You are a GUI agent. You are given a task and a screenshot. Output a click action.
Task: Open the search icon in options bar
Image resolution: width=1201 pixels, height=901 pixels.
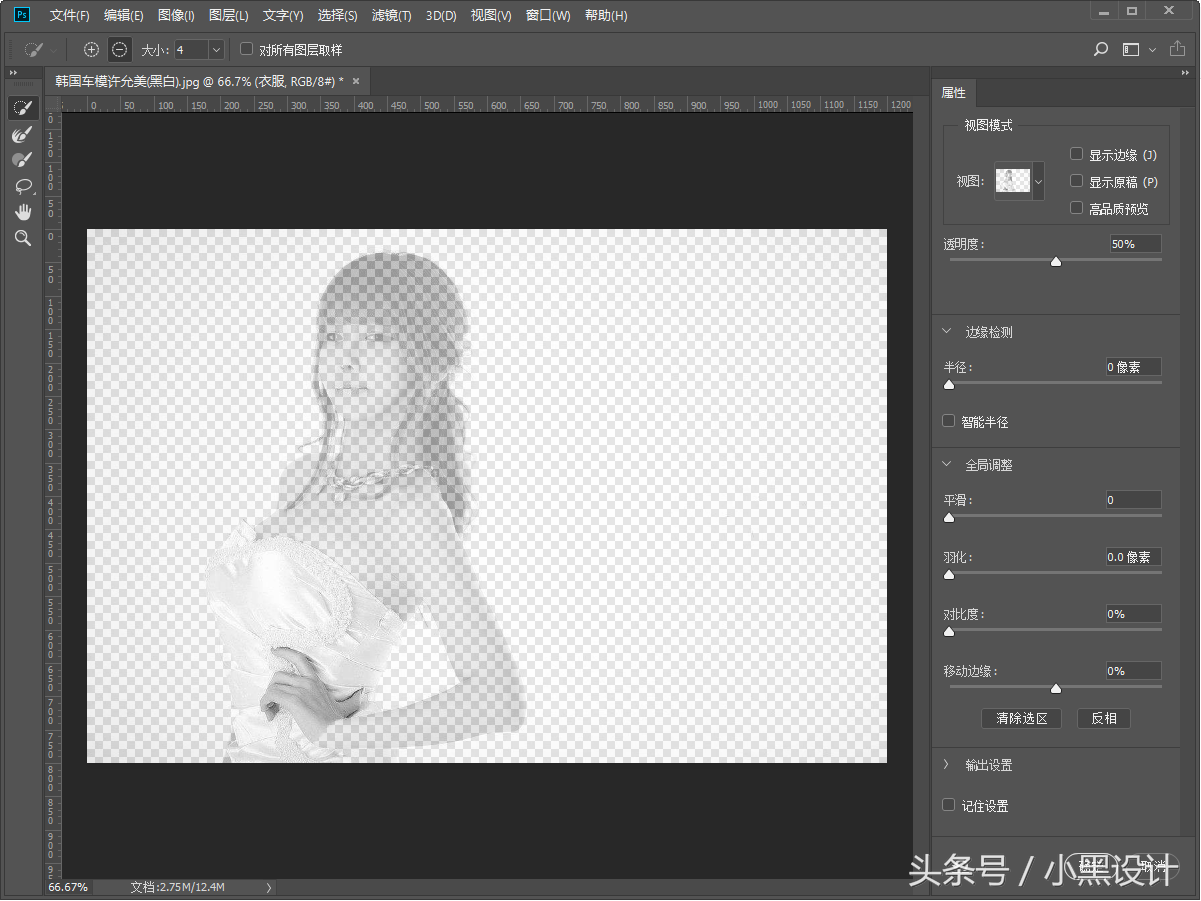point(1101,49)
